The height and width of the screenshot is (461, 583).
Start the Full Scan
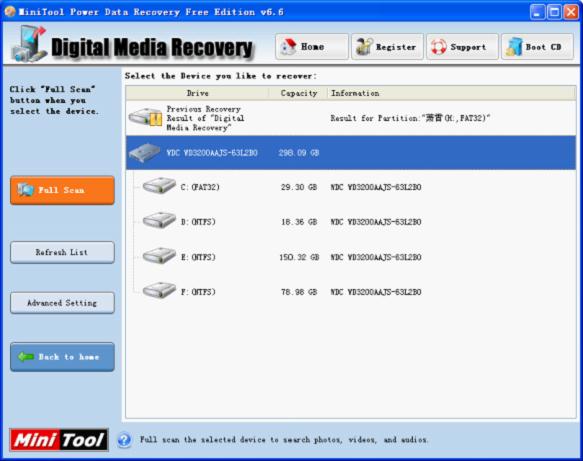[x=62, y=190]
